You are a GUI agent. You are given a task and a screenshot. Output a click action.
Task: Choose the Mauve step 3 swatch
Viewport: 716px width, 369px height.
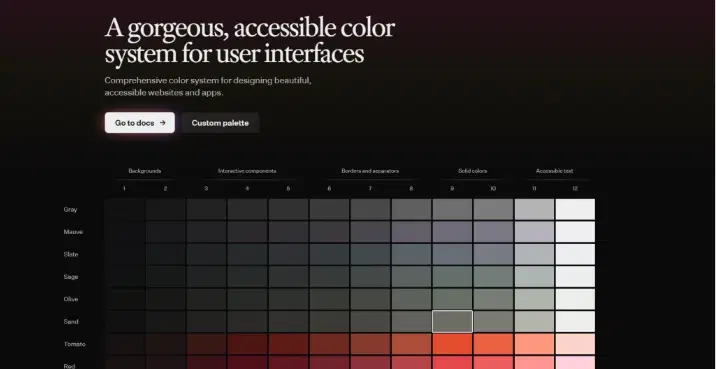coord(206,232)
